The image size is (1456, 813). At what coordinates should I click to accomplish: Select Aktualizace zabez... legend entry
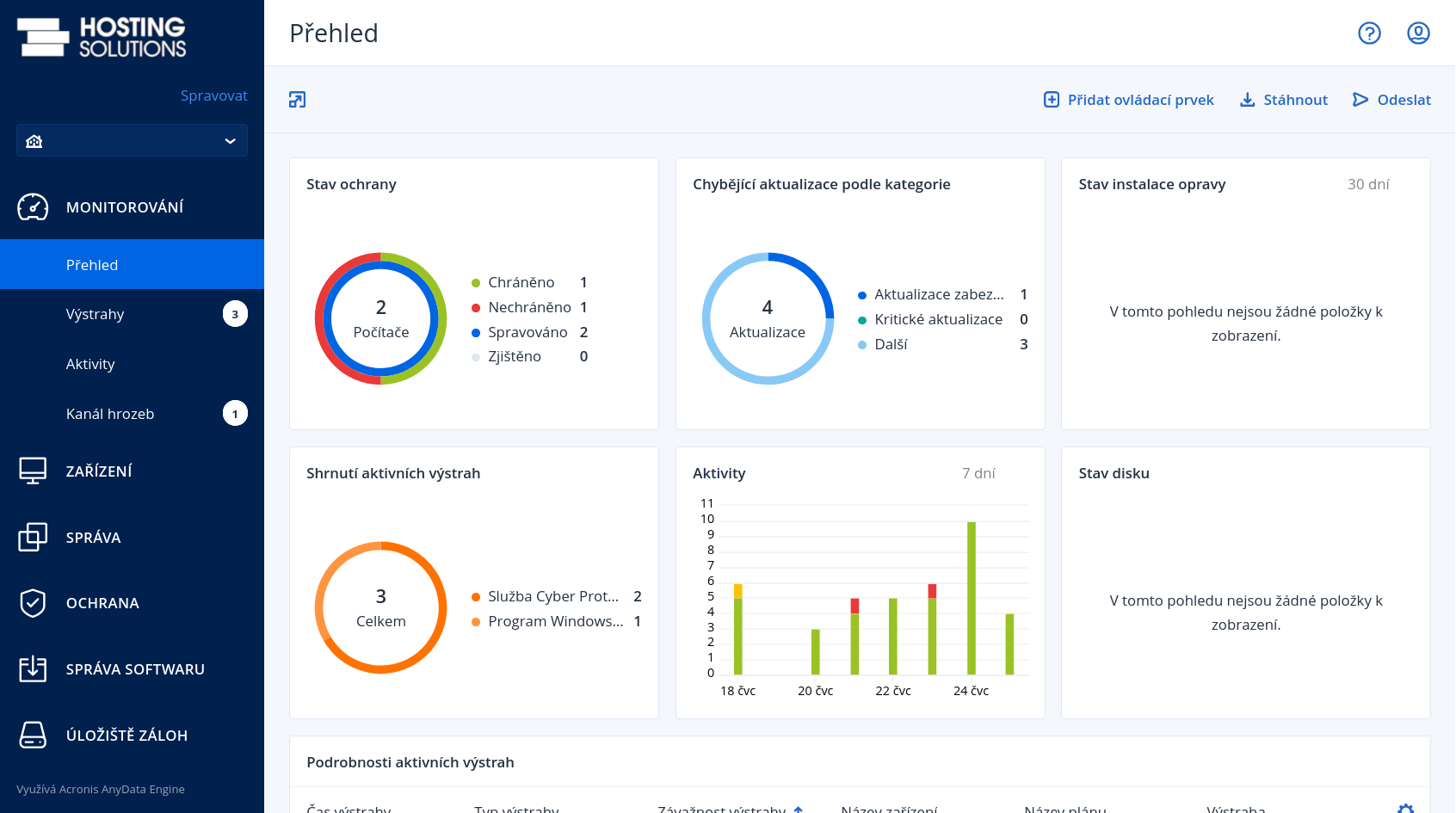point(943,294)
